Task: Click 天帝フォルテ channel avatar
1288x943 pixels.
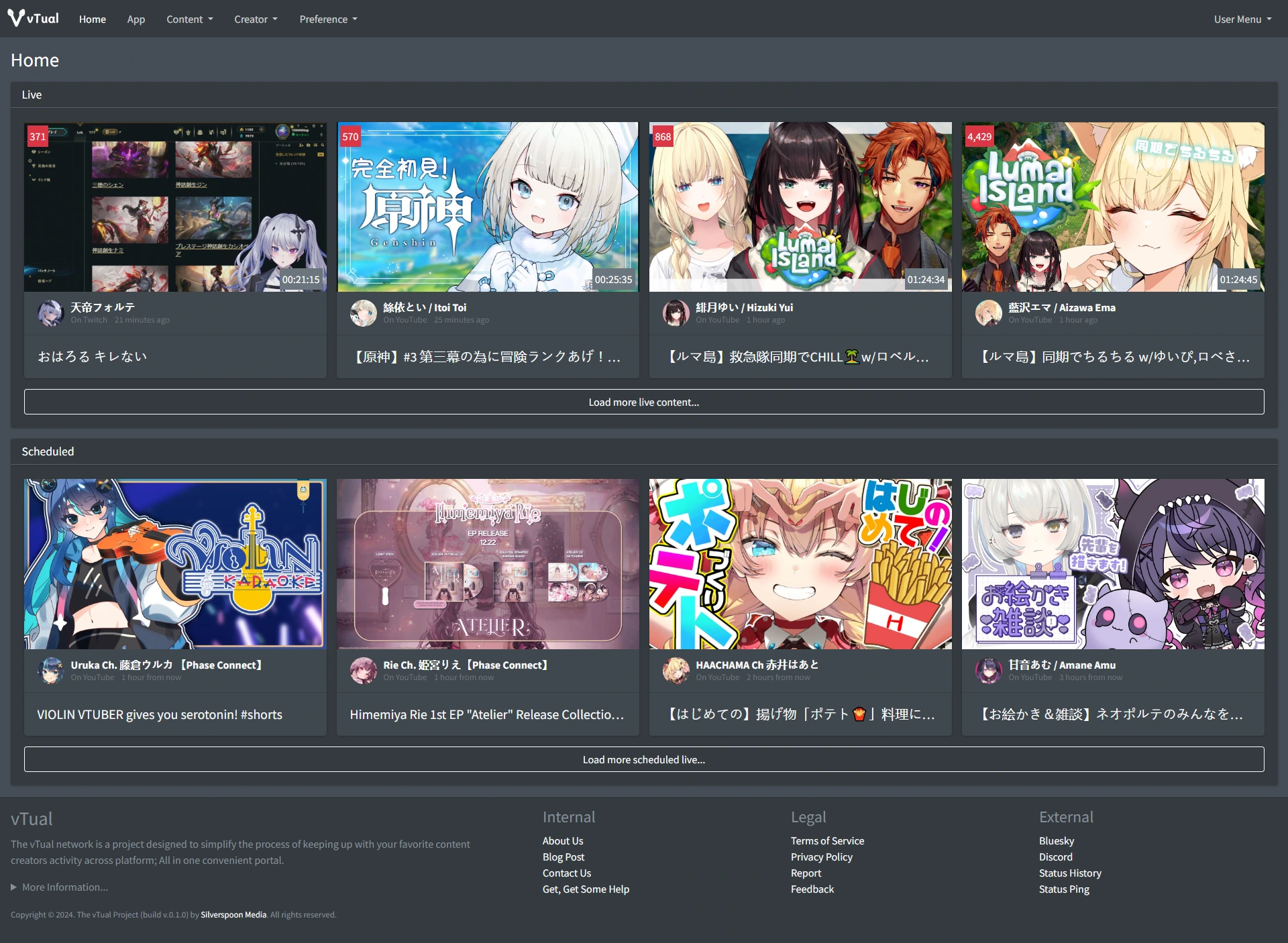Action: coord(50,313)
